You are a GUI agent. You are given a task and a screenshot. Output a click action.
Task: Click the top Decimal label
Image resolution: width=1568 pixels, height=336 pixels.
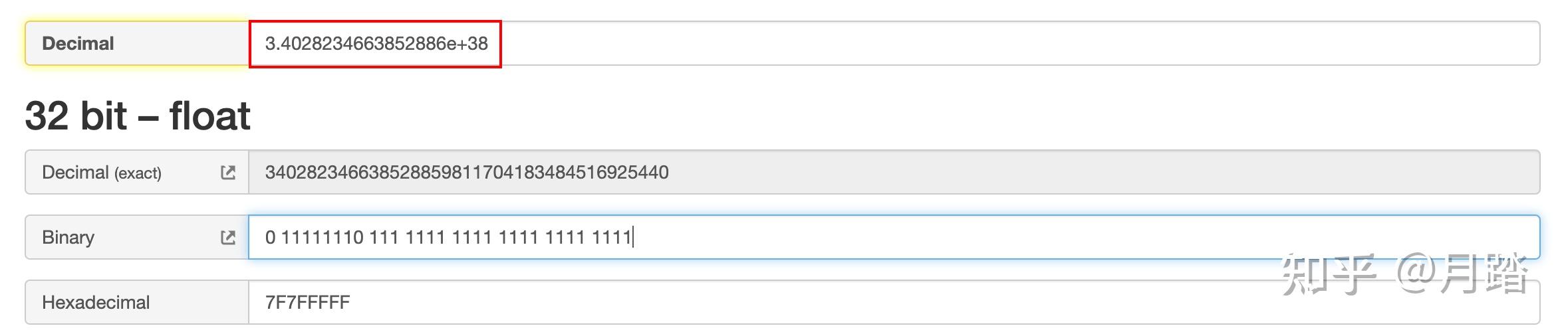pos(78,44)
